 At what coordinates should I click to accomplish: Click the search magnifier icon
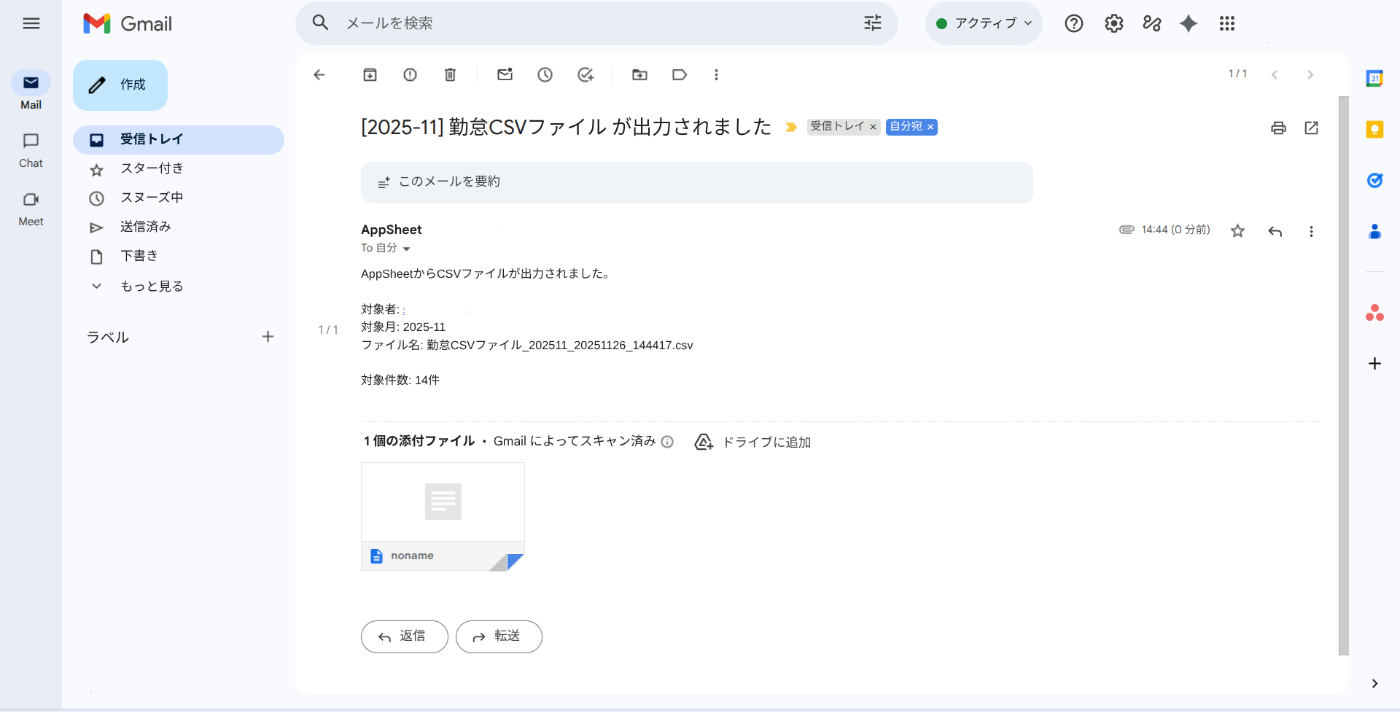(x=320, y=22)
